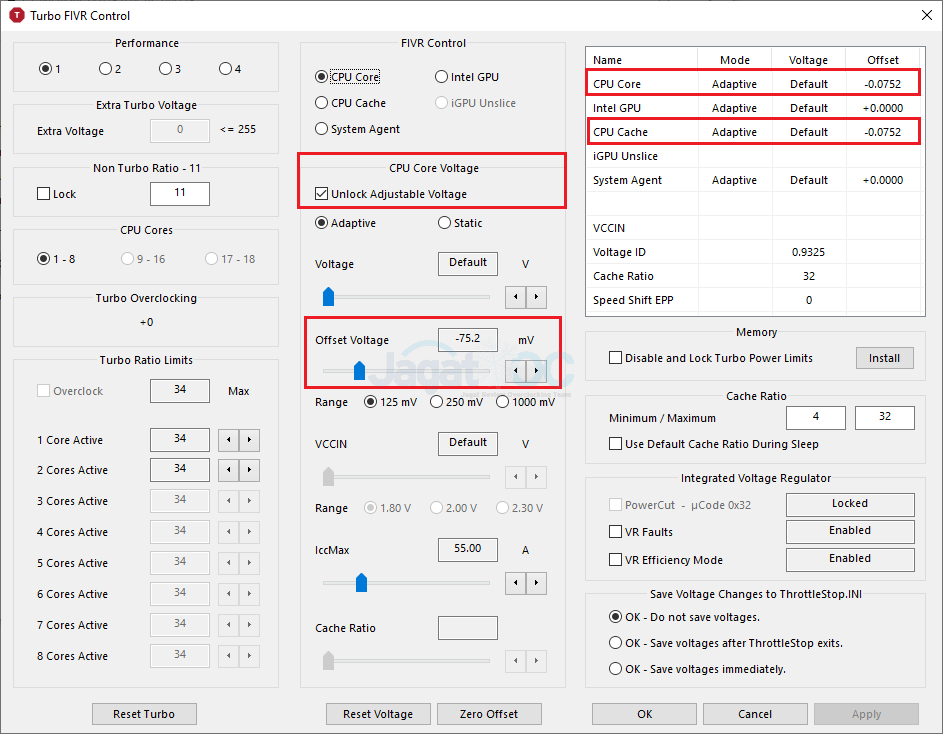
Task: Click the Cache Ratio minimum field
Action: pyautogui.click(x=816, y=417)
